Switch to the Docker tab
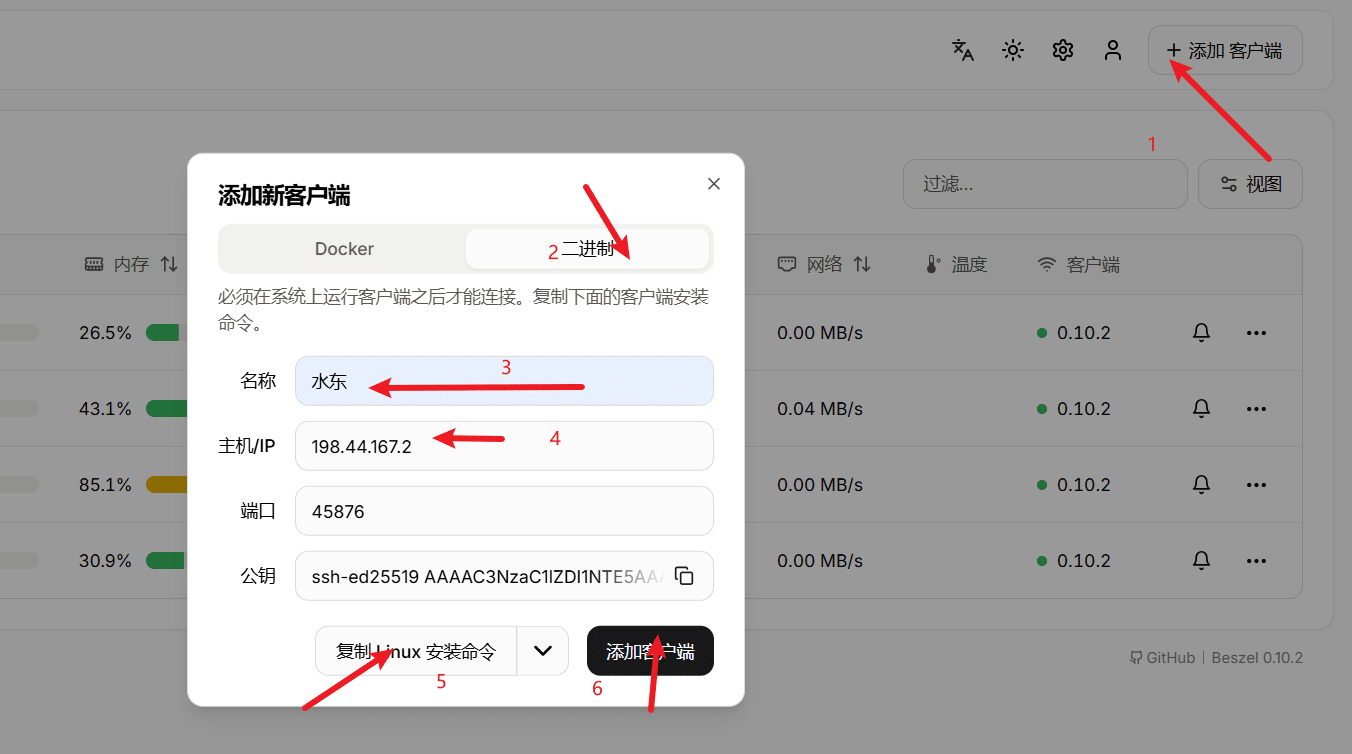Image resolution: width=1352 pixels, height=754 pixels. 344,248
